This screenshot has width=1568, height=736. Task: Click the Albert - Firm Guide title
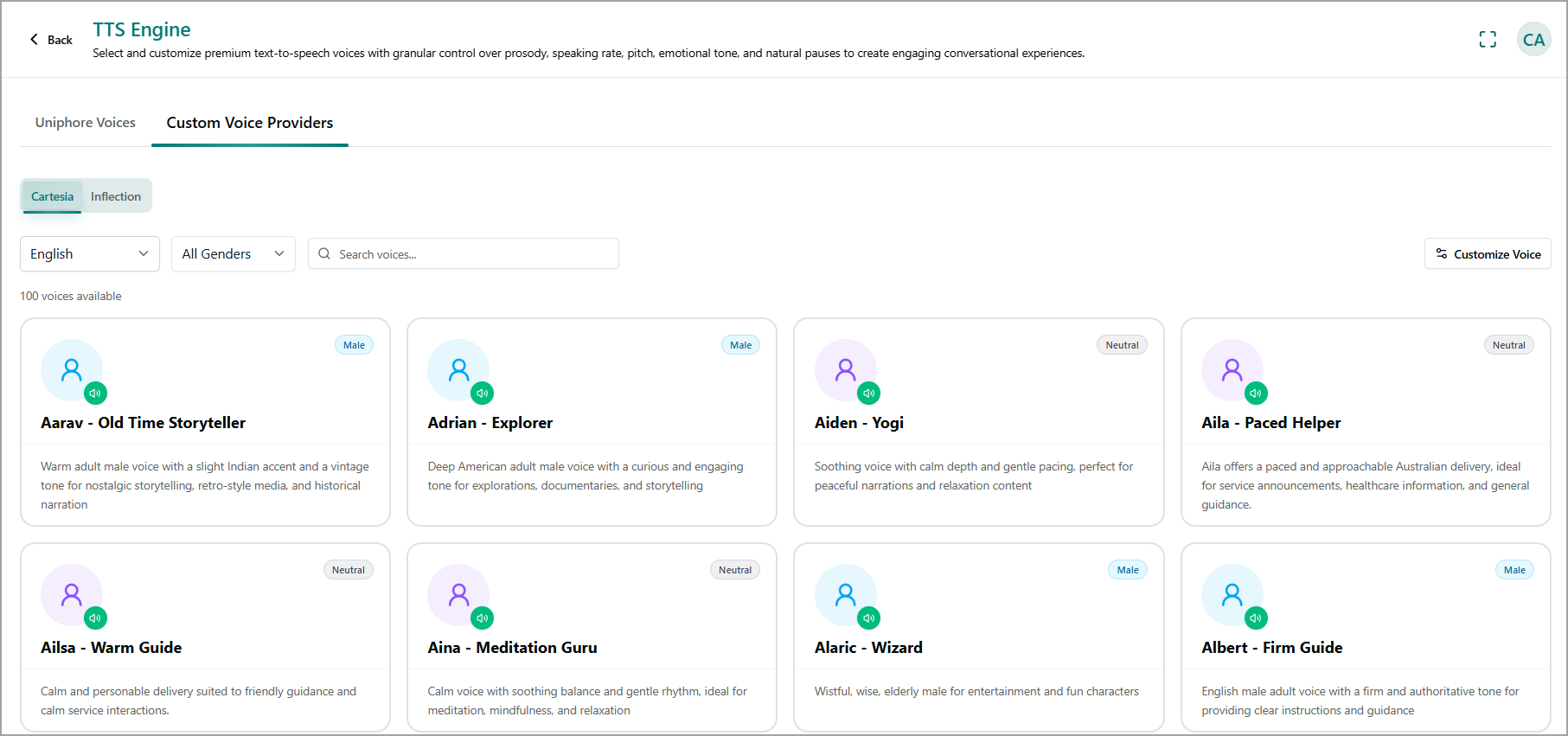[1272, 648]
